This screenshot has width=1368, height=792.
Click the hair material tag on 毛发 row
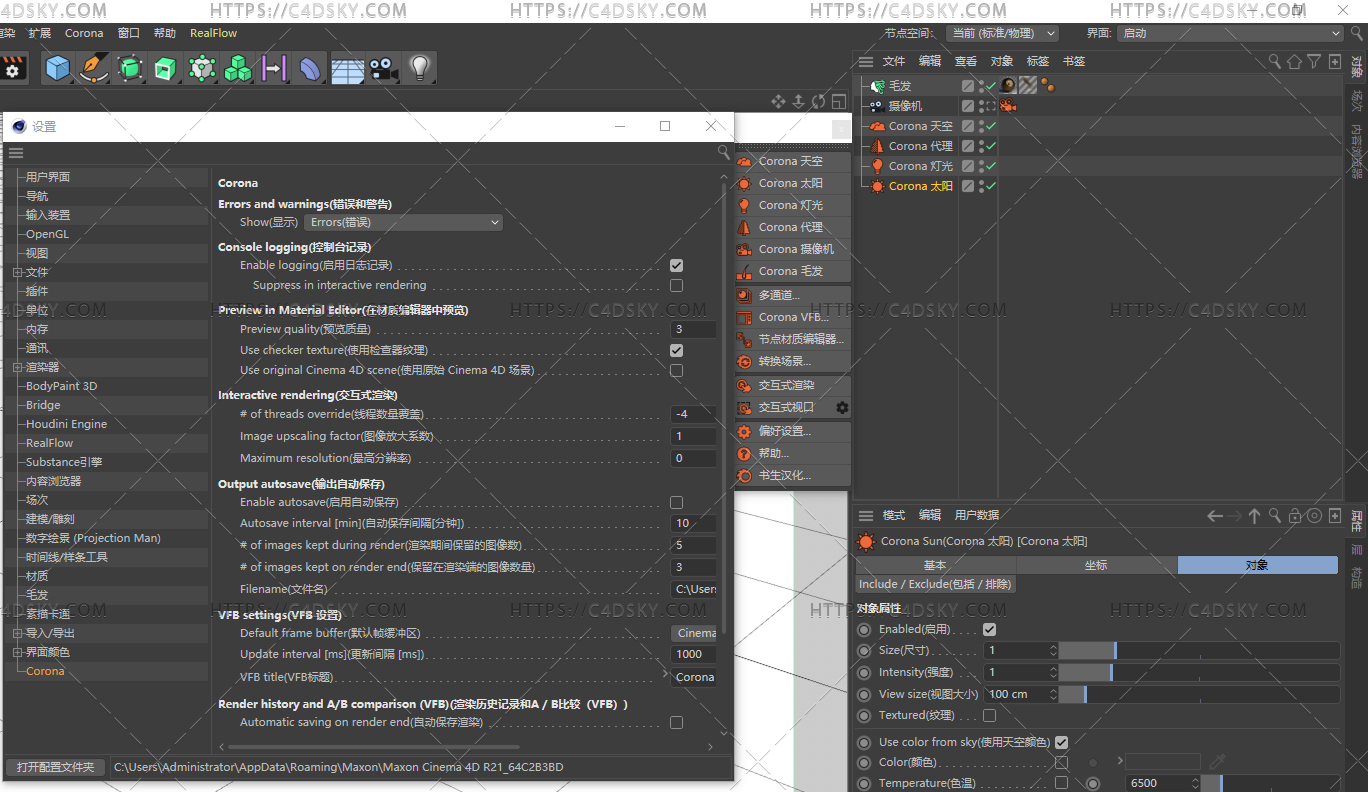[x=1008, y=86]
